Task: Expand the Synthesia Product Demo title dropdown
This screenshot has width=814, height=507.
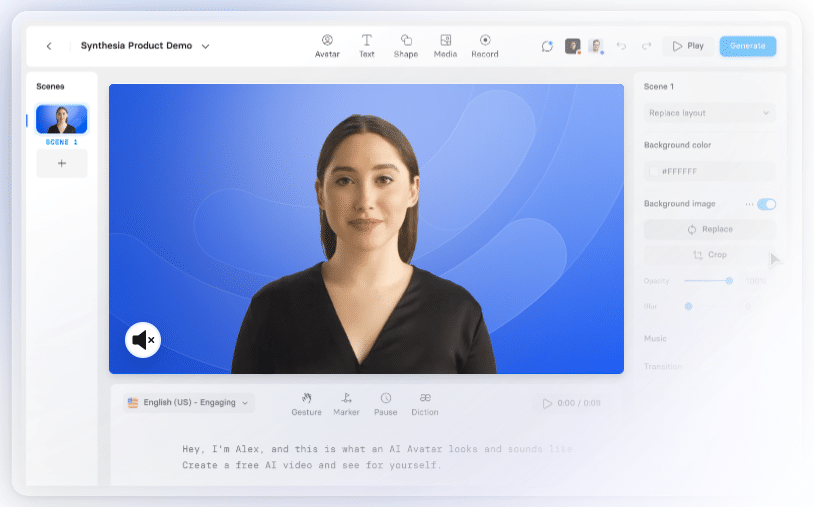Action: (x=205, y=46)
